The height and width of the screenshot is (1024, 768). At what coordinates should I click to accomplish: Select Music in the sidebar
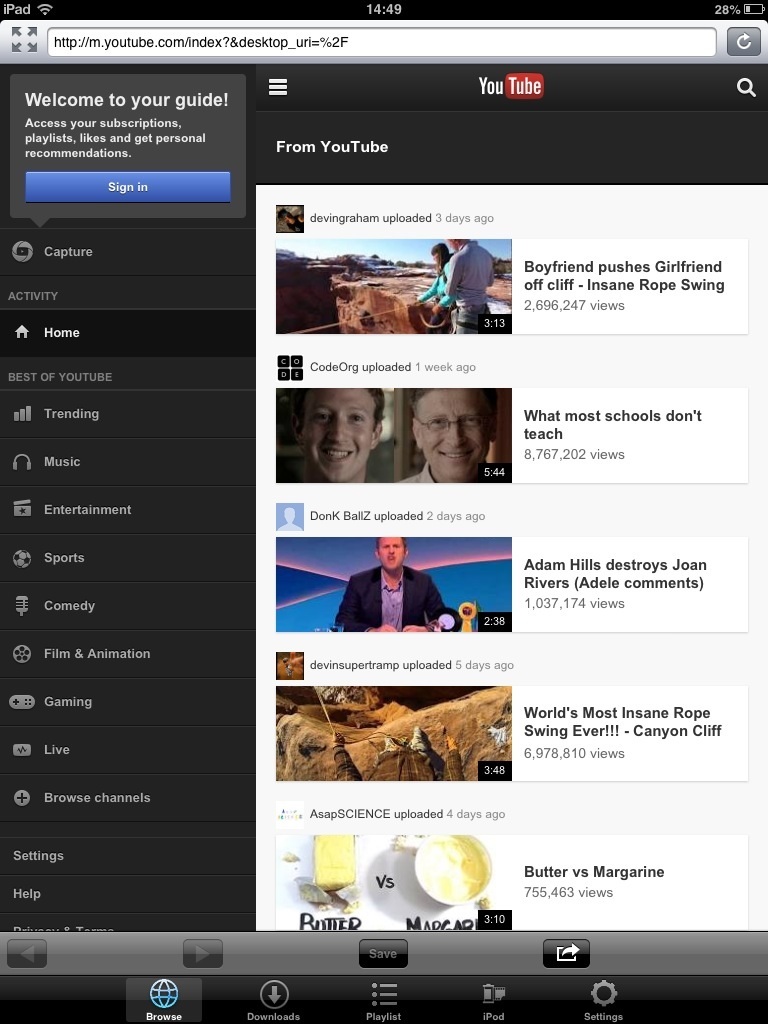coord(128,462)
